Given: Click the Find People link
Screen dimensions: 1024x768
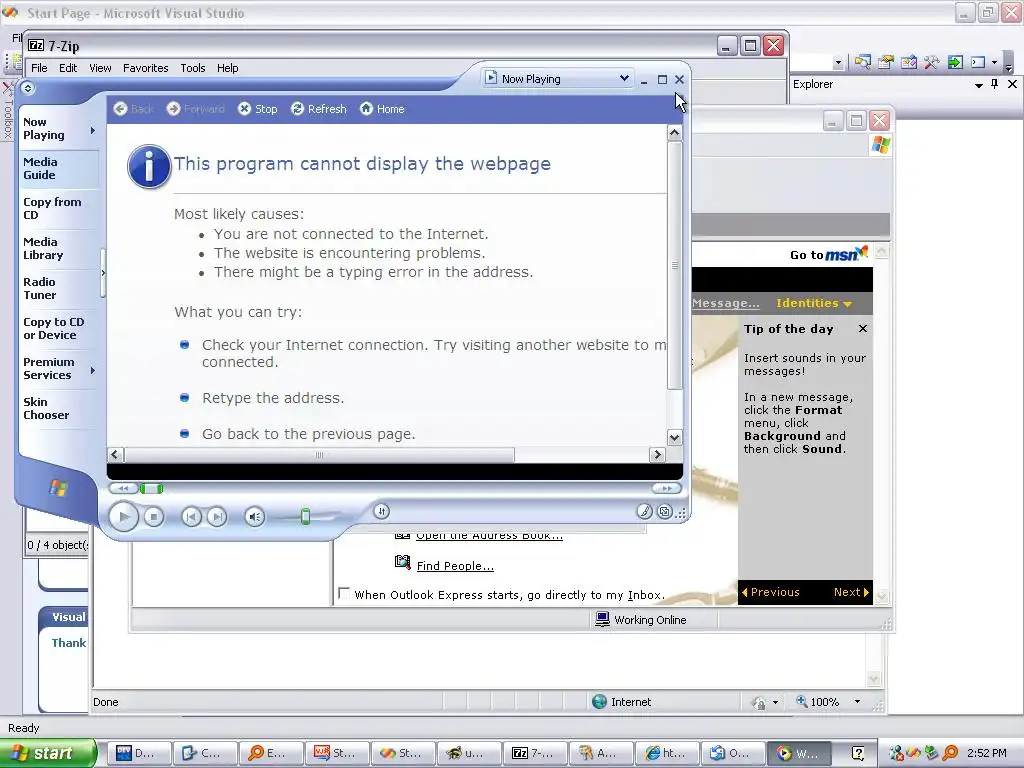Looking at the screenshot, I should (x=455, y=566).
